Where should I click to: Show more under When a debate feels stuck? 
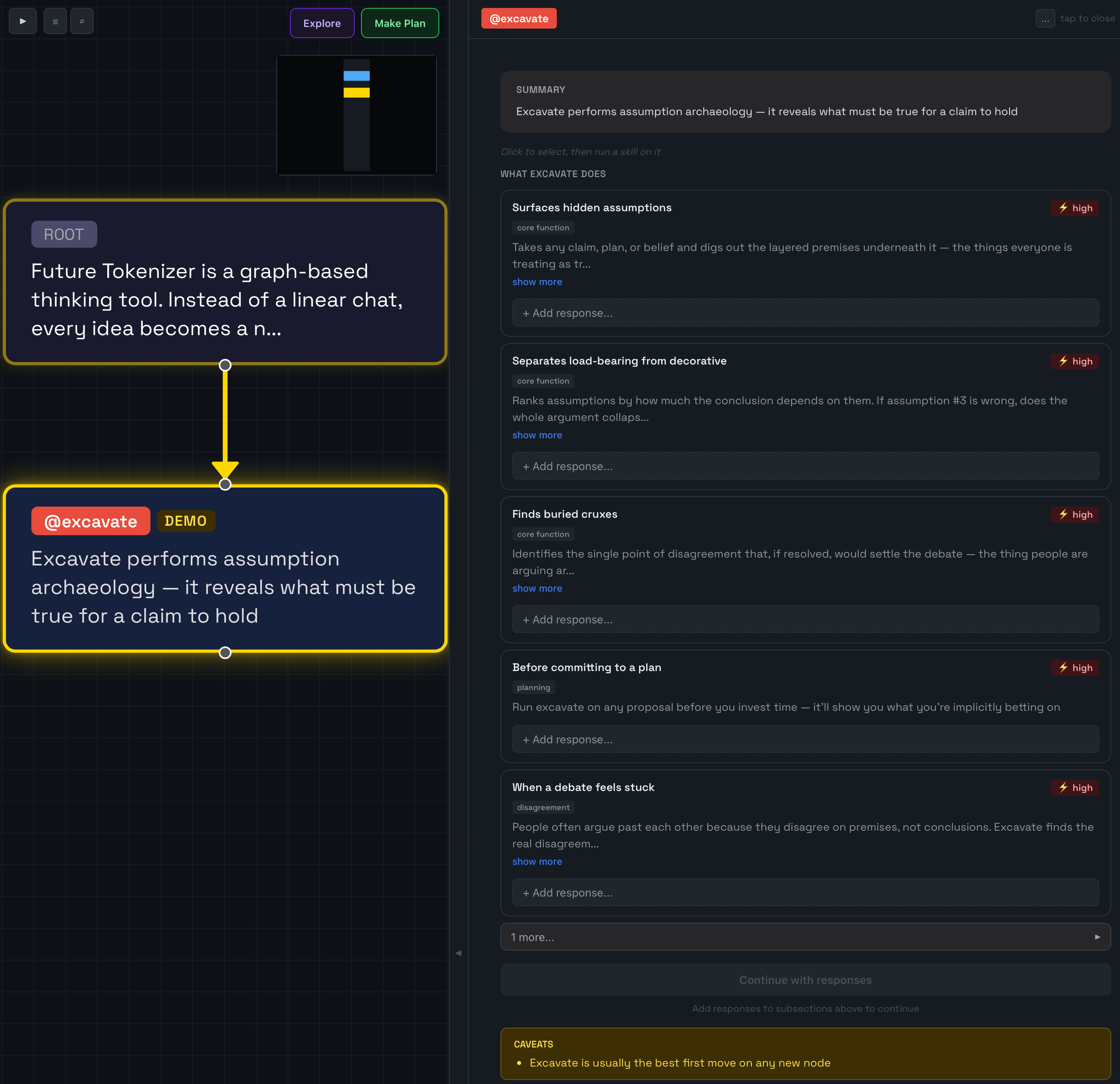click(x=537, y=861)
